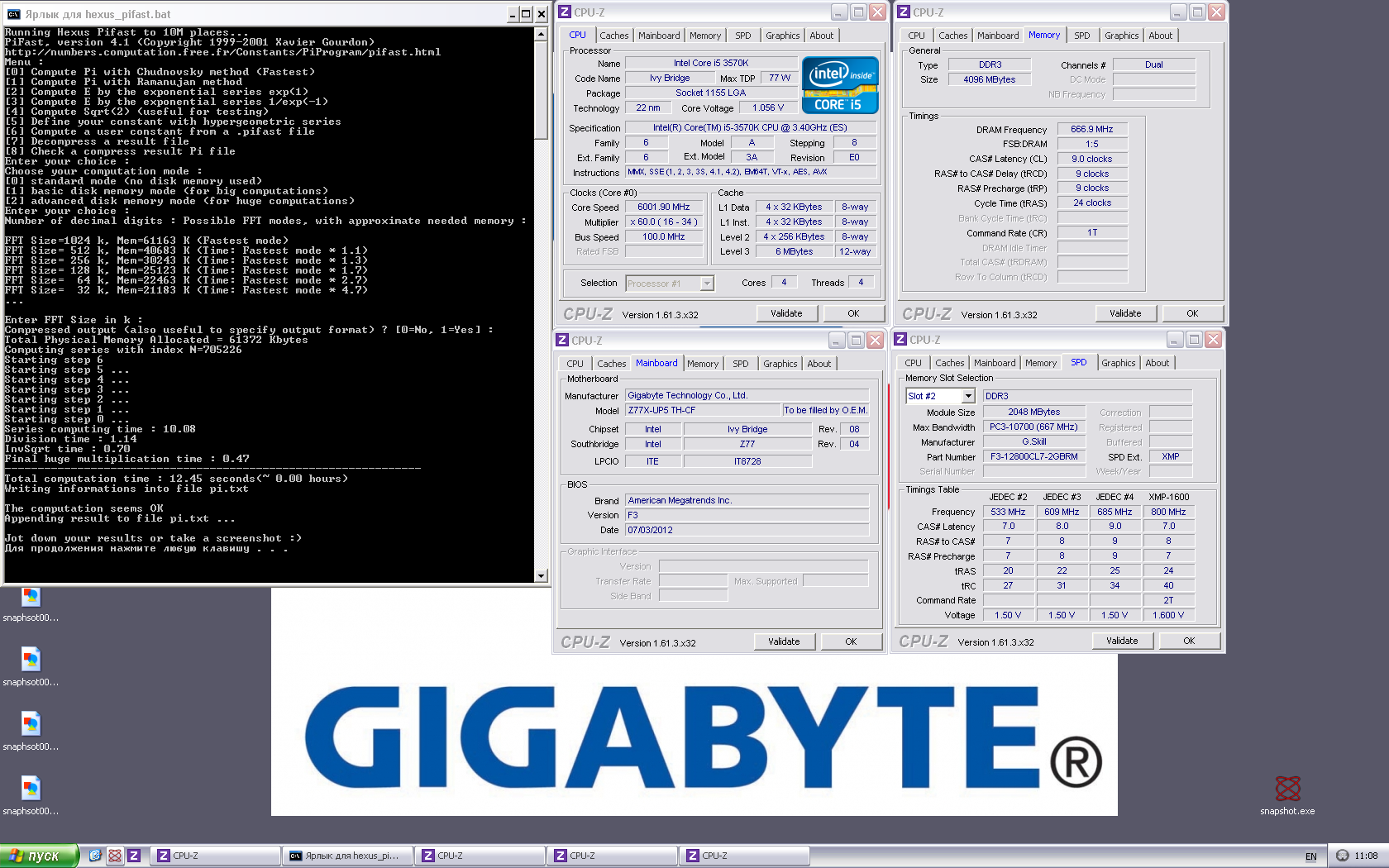Screen dimensions: 1389x868
Task: Open Memory tab in CPU-Z Motherboard window
Action: coord(703,364)
